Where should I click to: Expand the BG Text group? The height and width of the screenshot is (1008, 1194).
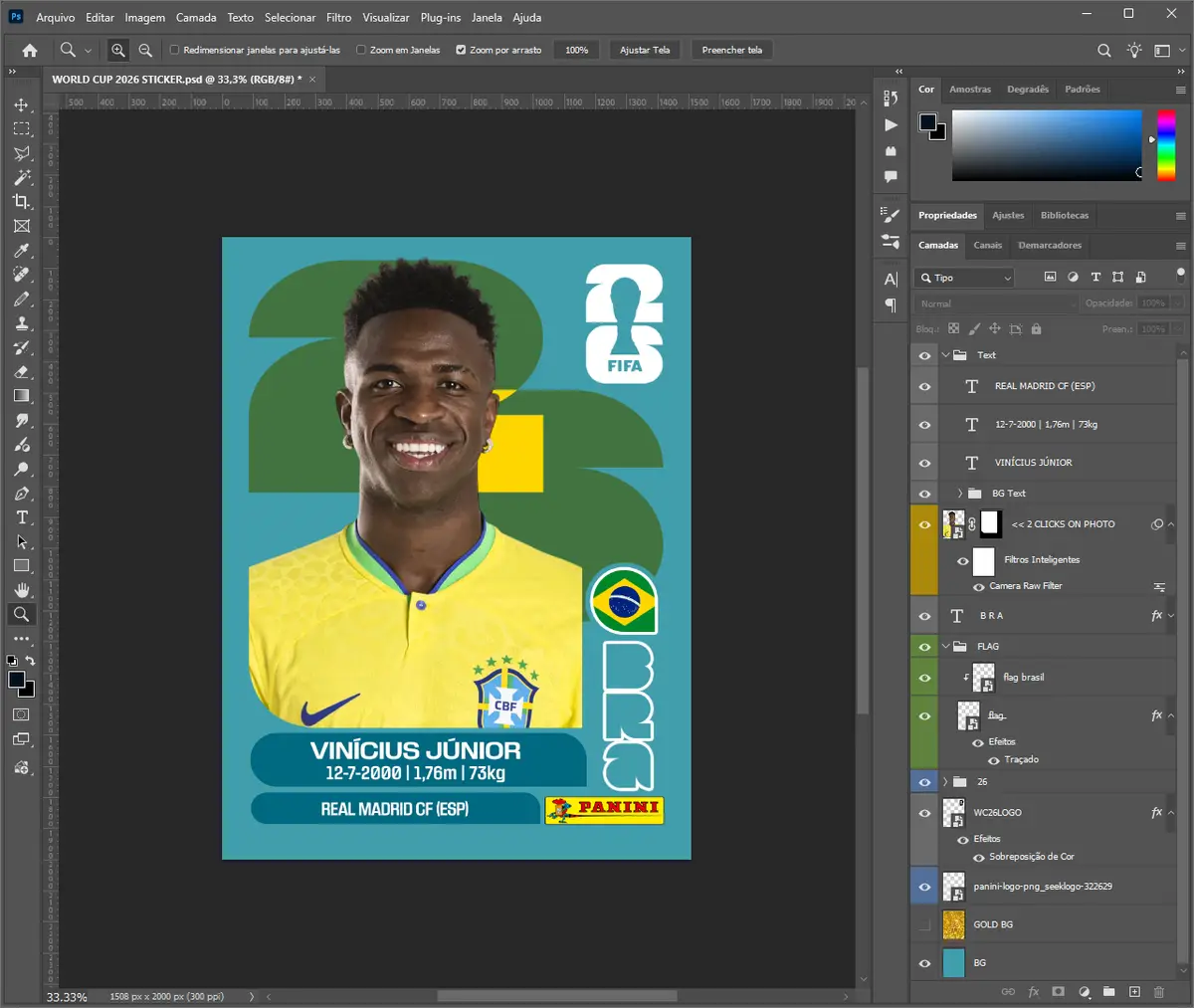[x=960, y=494]
